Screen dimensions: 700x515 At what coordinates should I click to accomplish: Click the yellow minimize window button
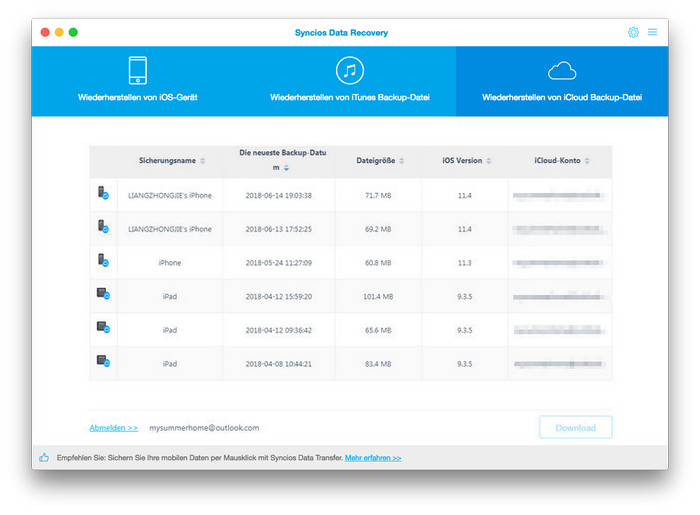pos(59,32)
